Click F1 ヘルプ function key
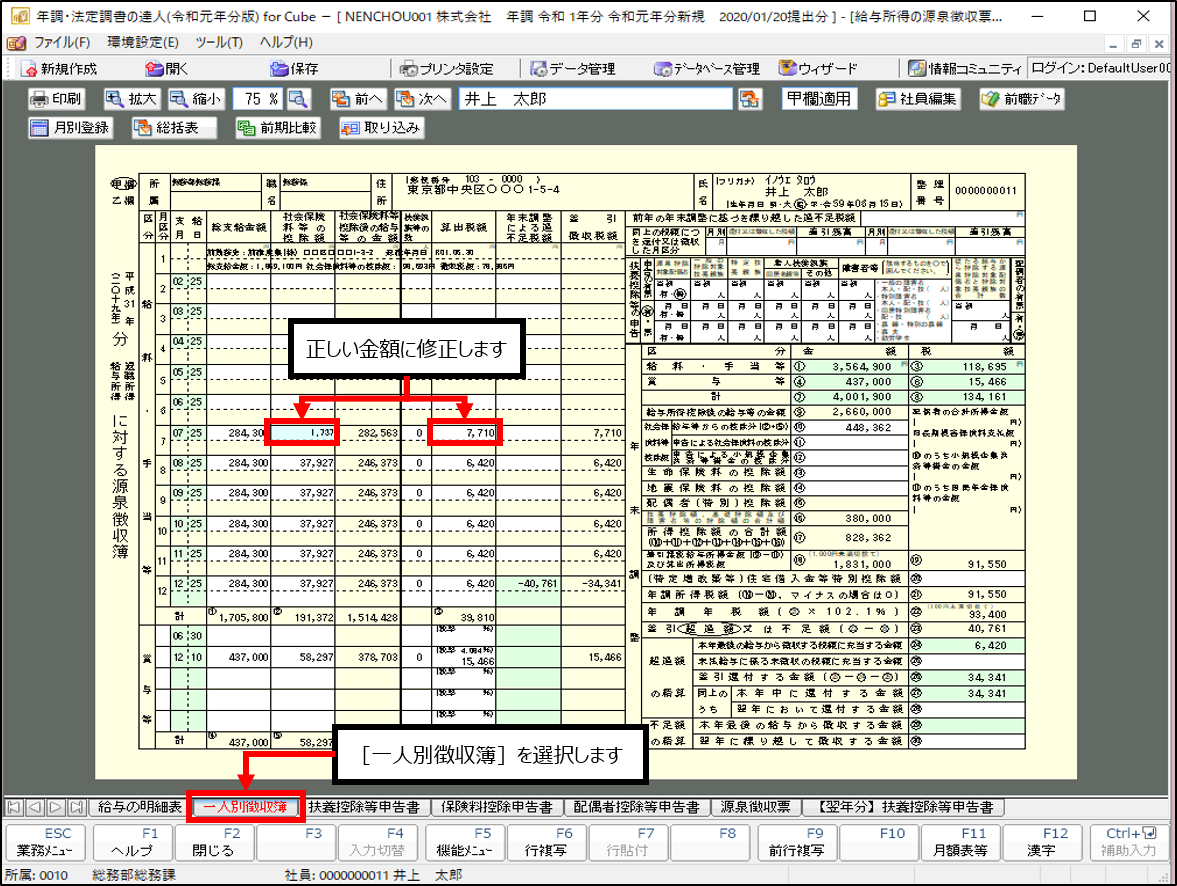Viewport: 1177px width, 886px height. coord(132,842)
